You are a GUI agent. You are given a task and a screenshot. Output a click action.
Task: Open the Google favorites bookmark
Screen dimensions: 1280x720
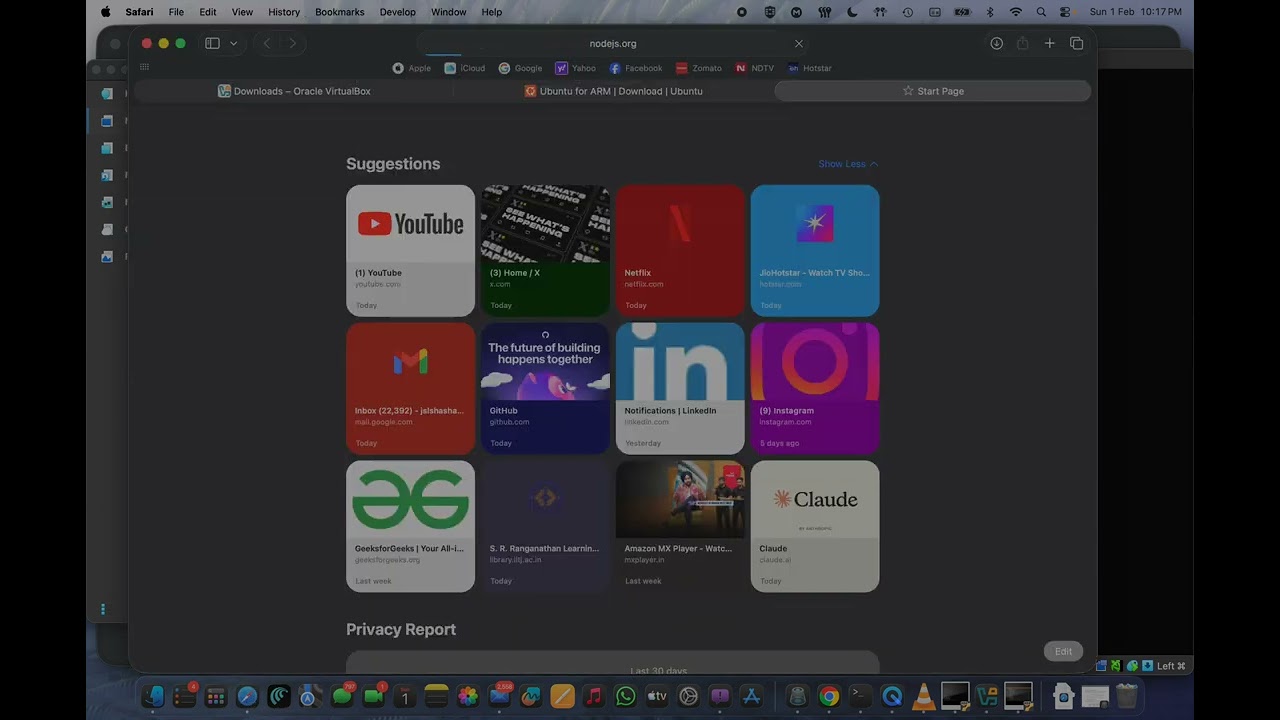tap(520, 68)
